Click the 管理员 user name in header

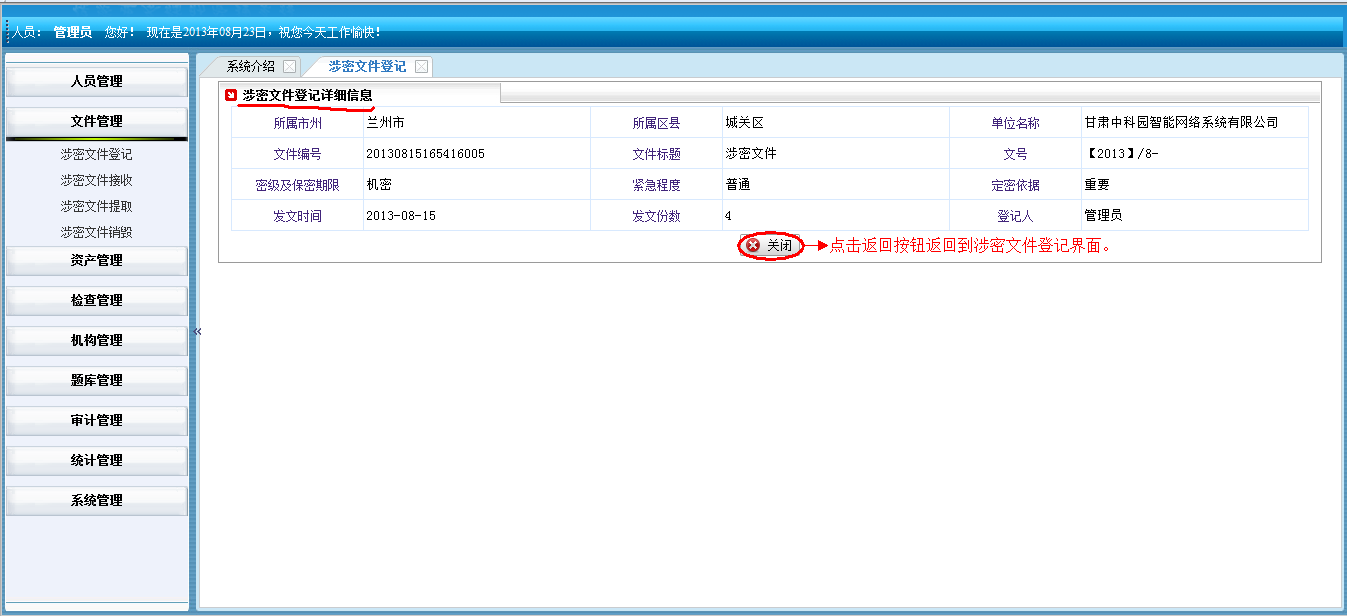73,33
